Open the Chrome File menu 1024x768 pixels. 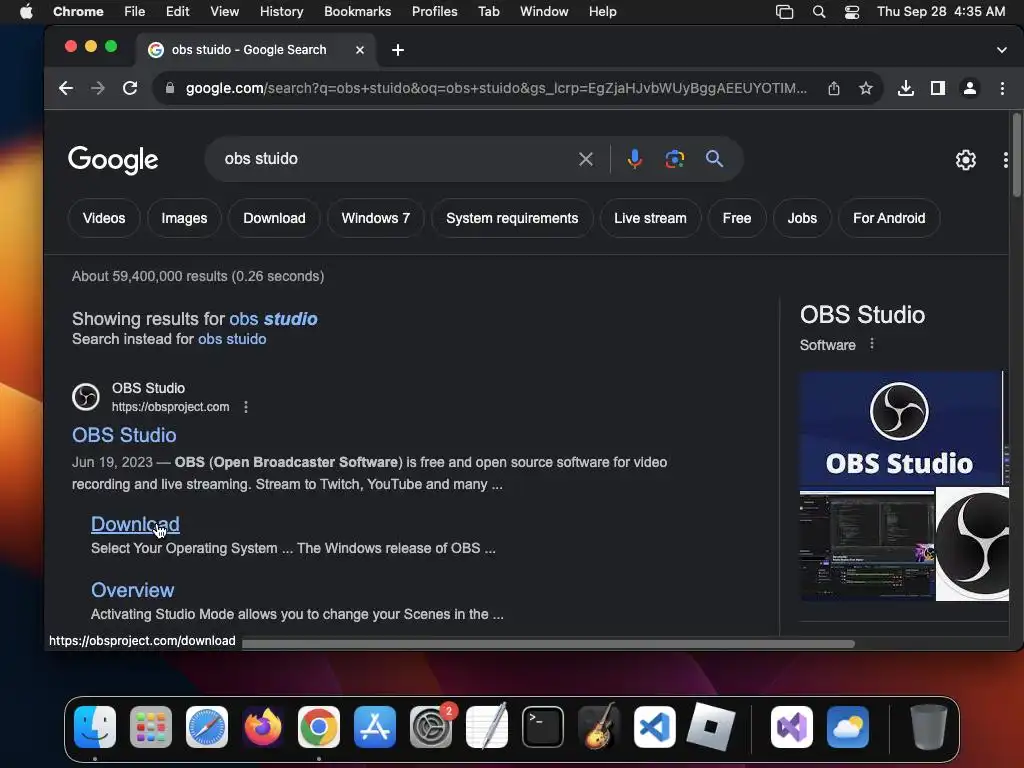click(x=135, y=11)
